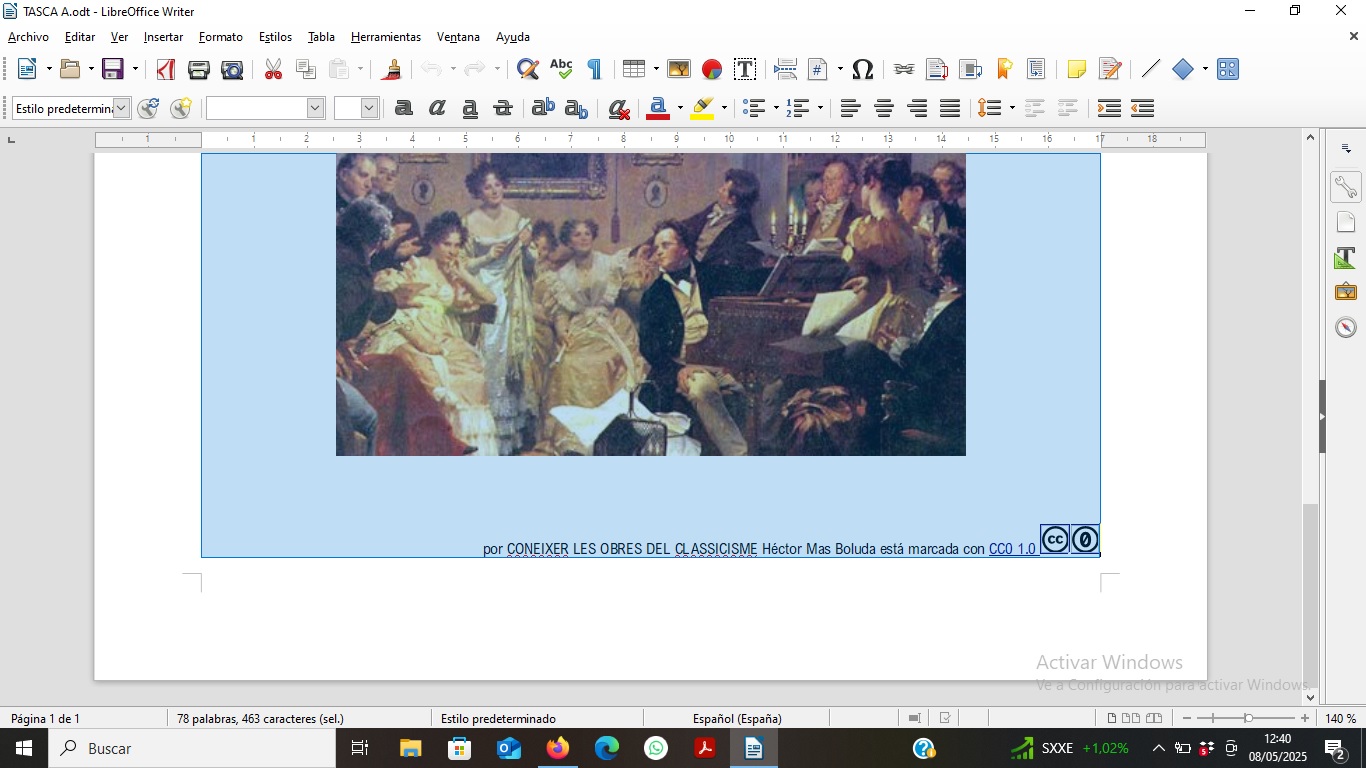Insert a bookmark
The height and width of the screenshot is (768, 1366).
click(1004, 69)
